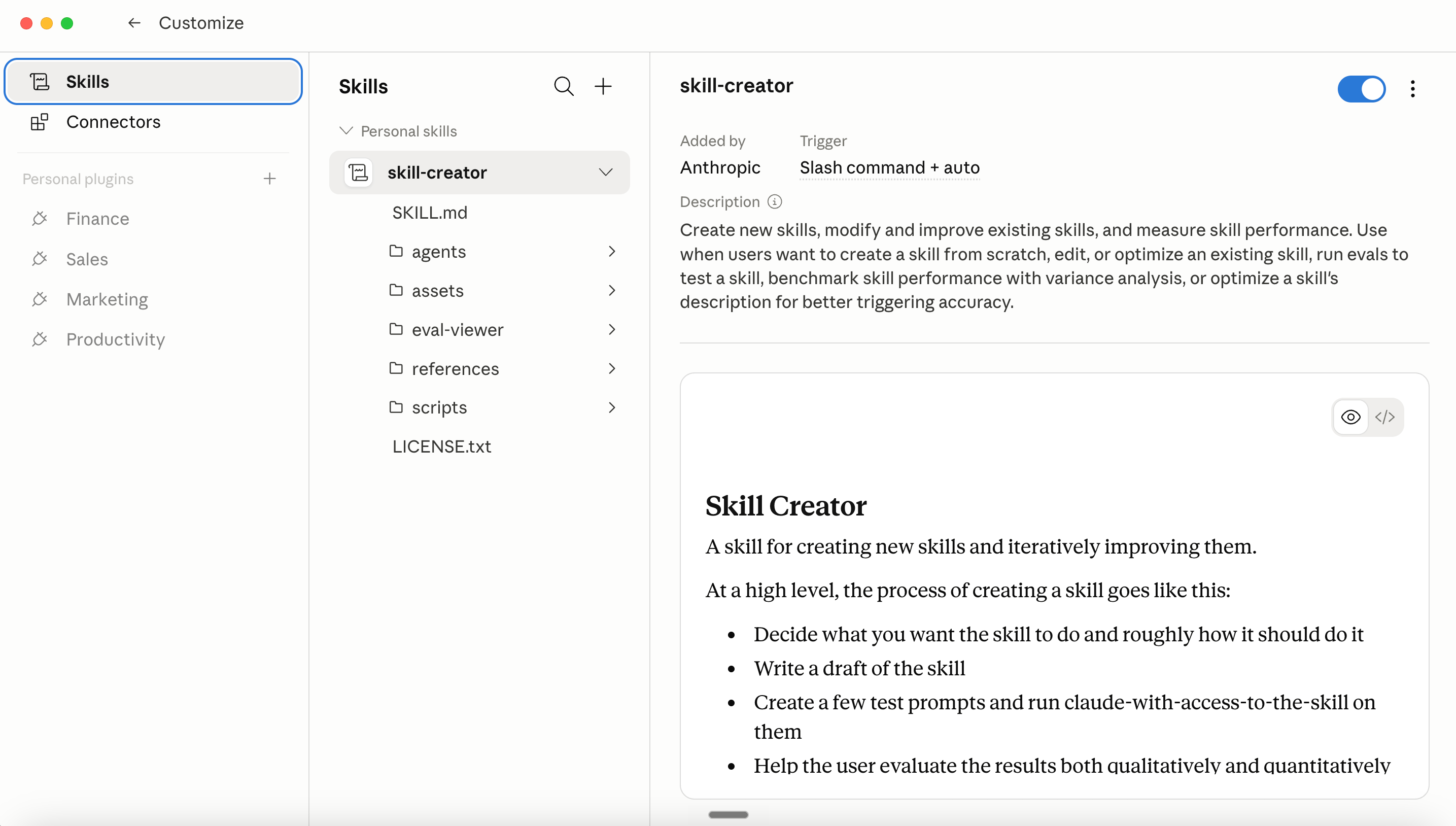Add a new skill with the plus icon

click(x=602, y=86)
